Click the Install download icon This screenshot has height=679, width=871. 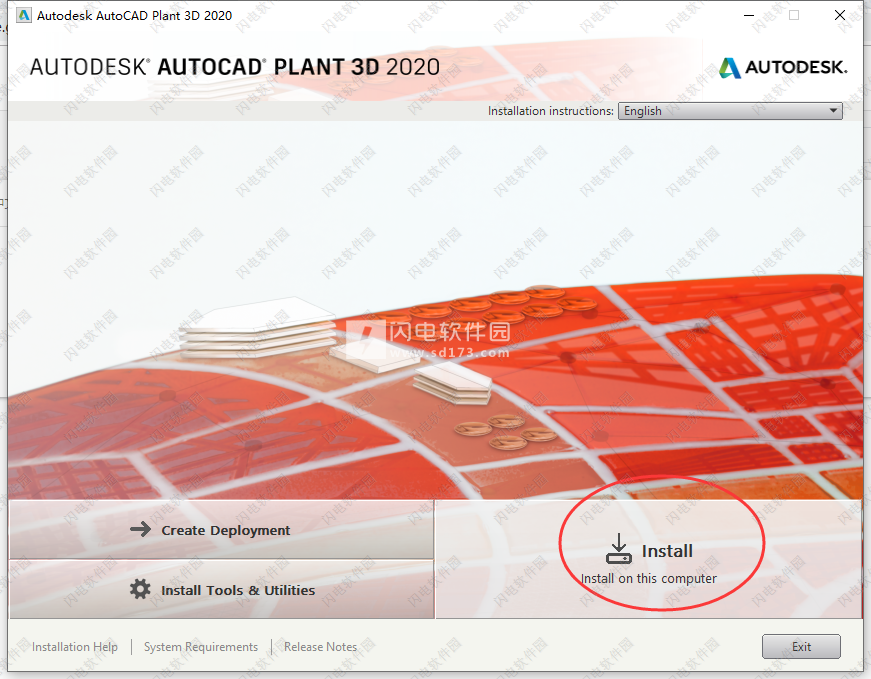point(618,549)
